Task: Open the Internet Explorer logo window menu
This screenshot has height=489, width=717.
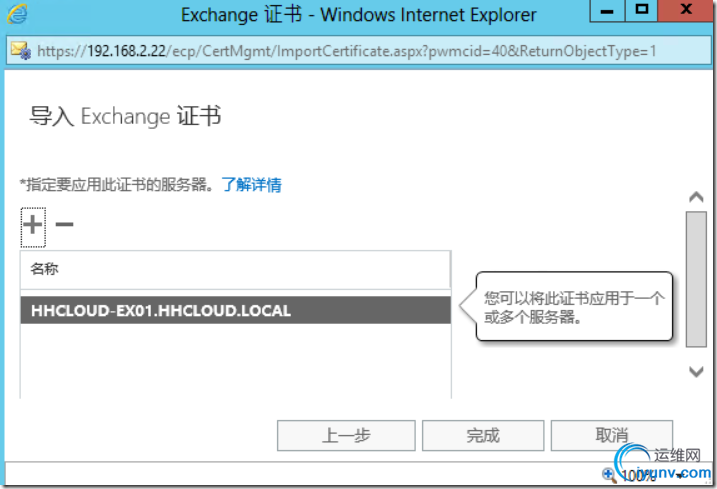Action: [x=17, y=14]
